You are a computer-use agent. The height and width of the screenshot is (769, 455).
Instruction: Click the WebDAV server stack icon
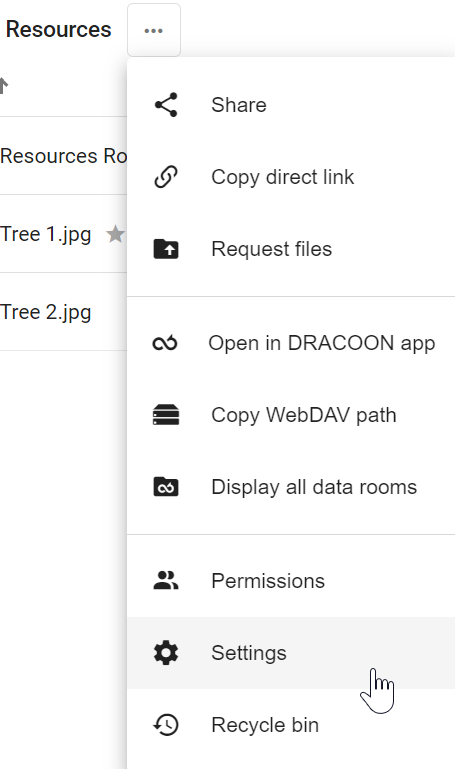coord(166,415)
